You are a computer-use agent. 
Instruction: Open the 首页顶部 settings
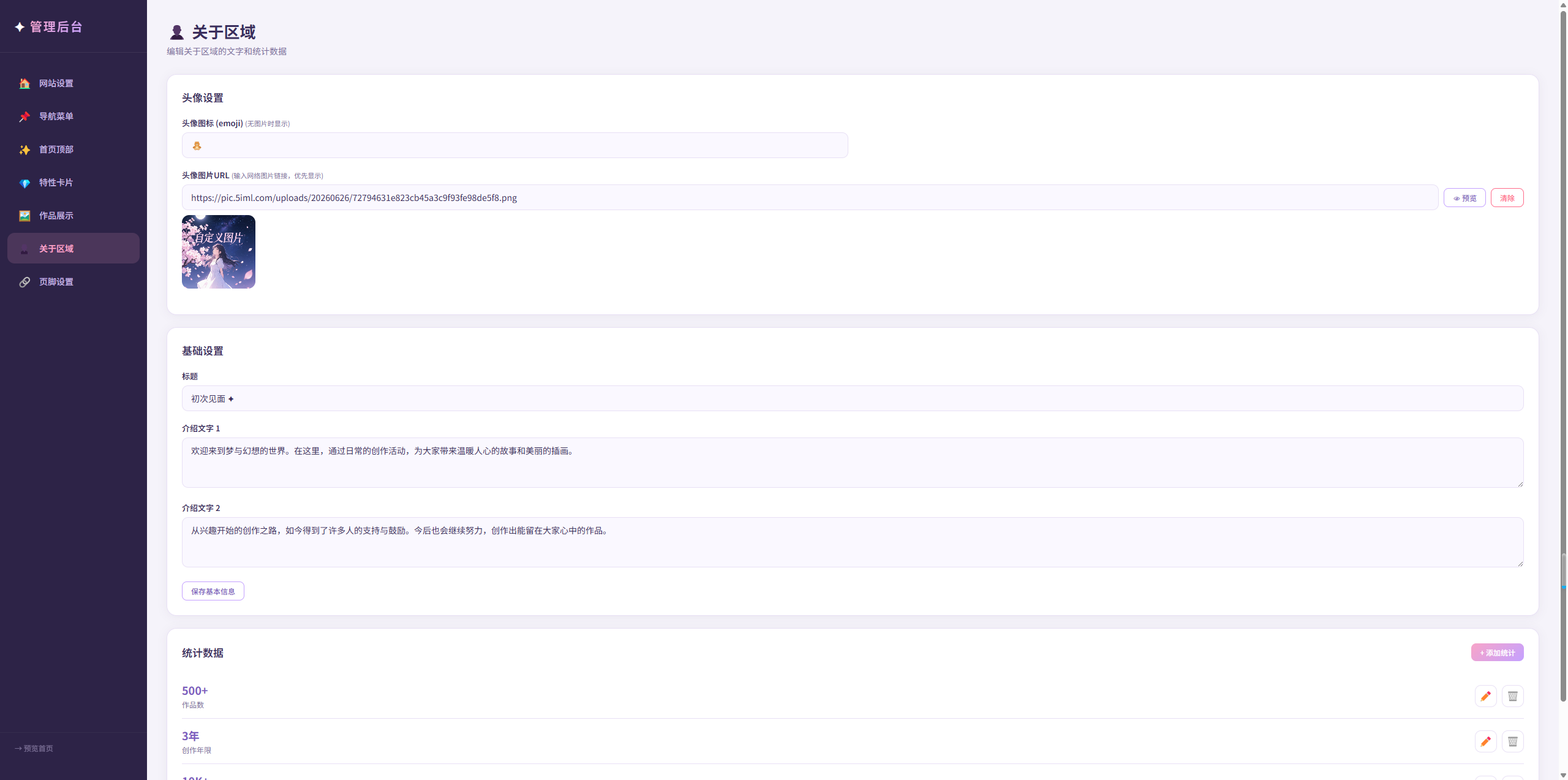click(x=73, y=150)
